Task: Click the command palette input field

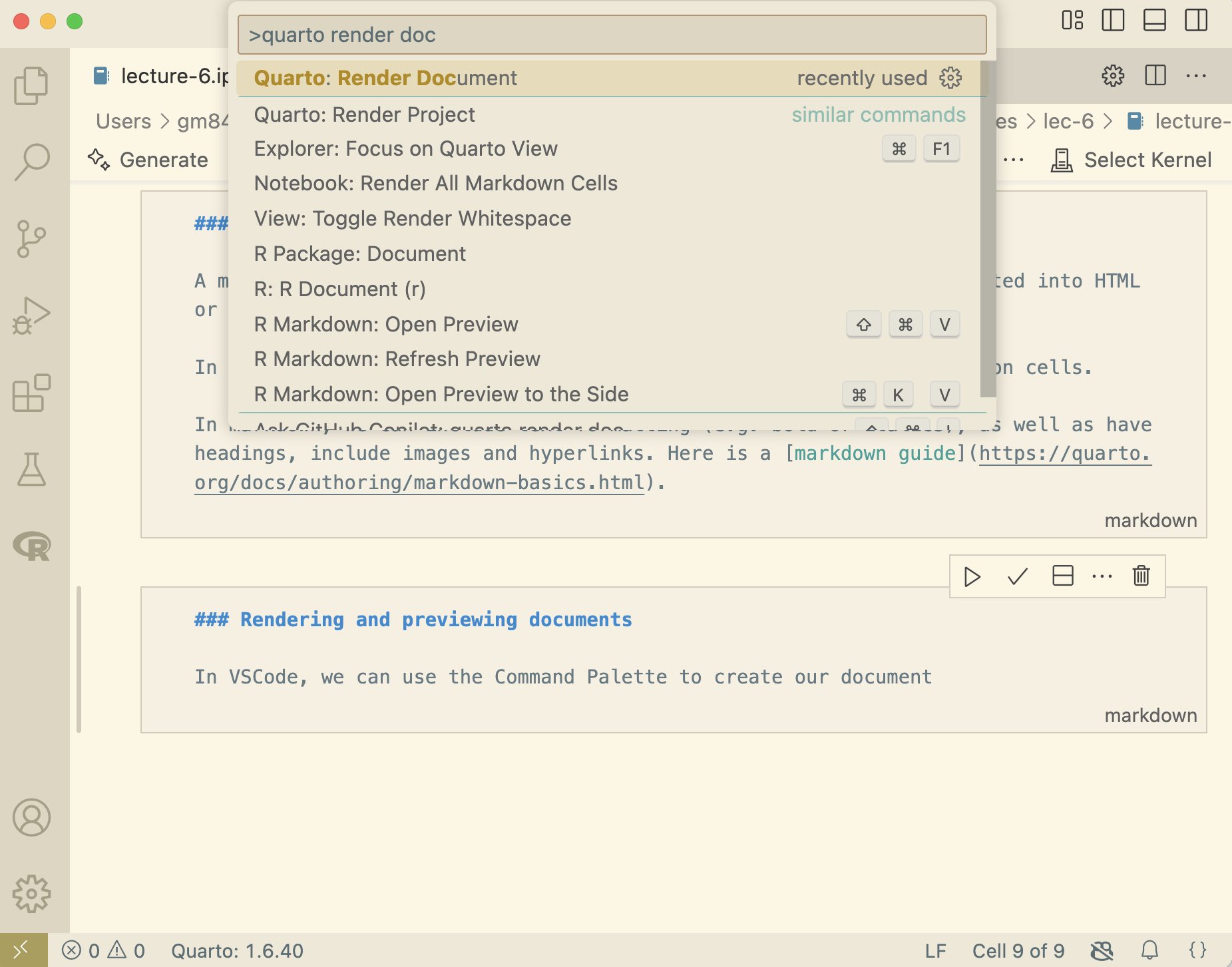Action: 612,35
